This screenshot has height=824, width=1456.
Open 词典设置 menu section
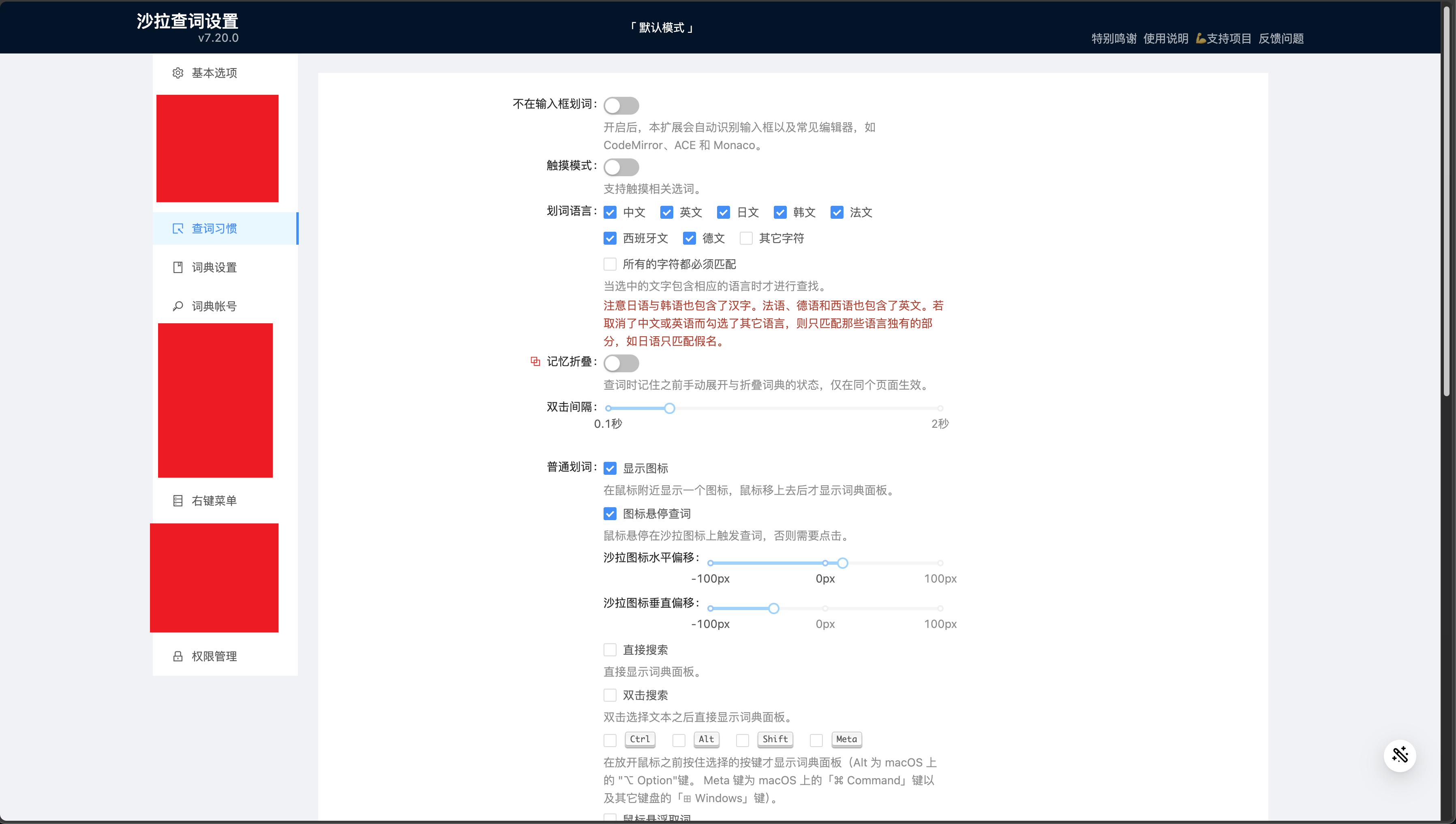[x=214, y=267]
